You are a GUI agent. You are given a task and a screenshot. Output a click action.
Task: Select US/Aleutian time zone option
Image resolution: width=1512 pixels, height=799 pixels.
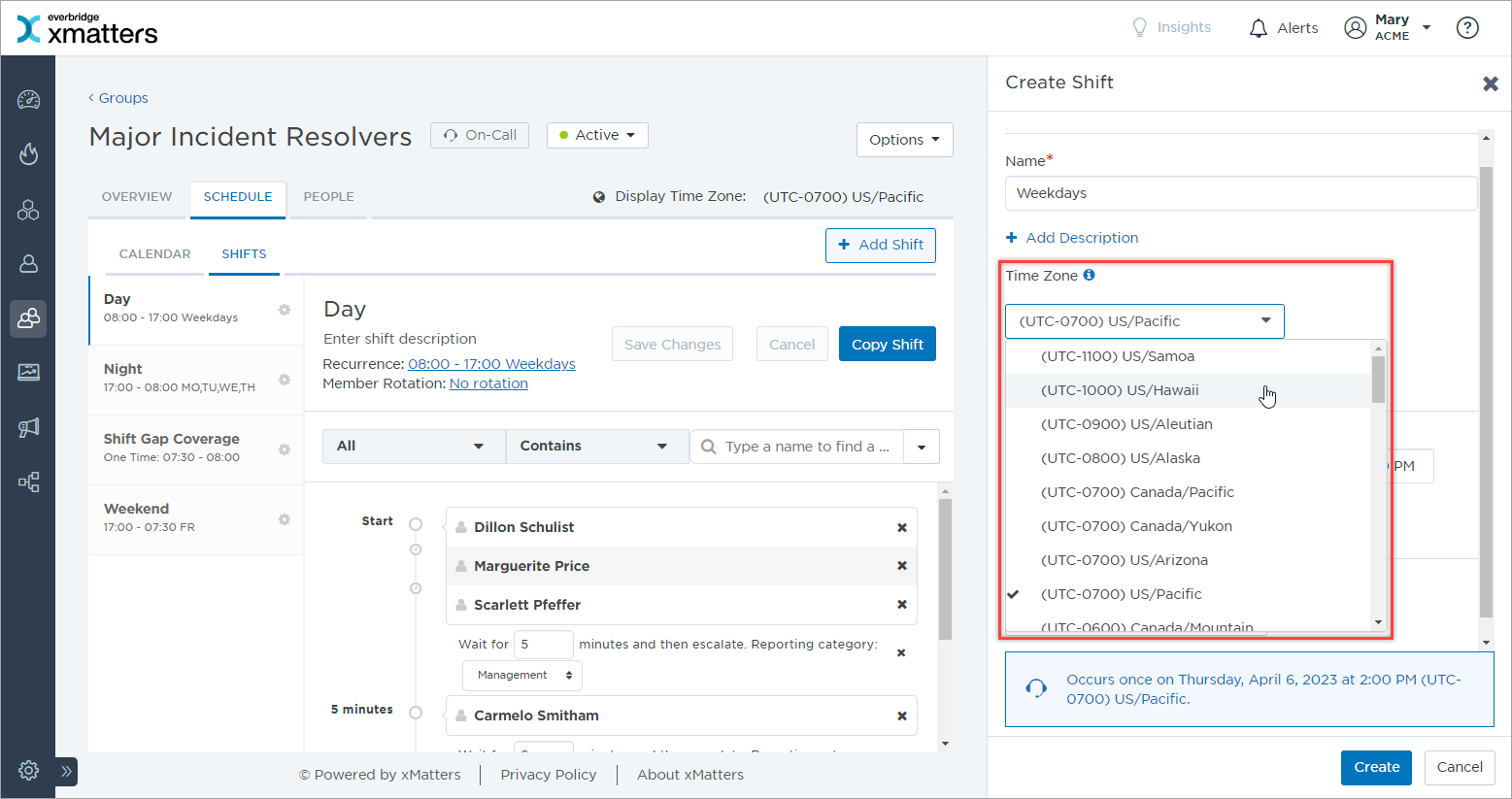[1188, 424]
